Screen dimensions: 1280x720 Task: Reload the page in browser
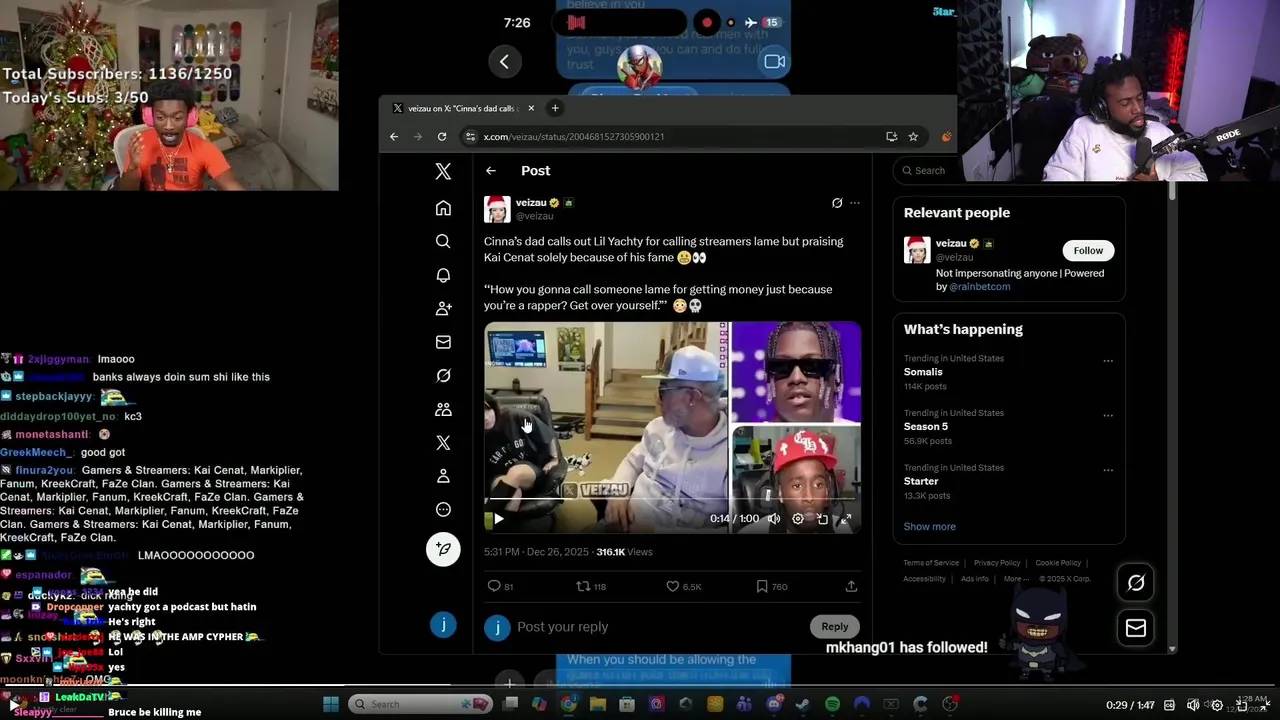tap(442, 137)
